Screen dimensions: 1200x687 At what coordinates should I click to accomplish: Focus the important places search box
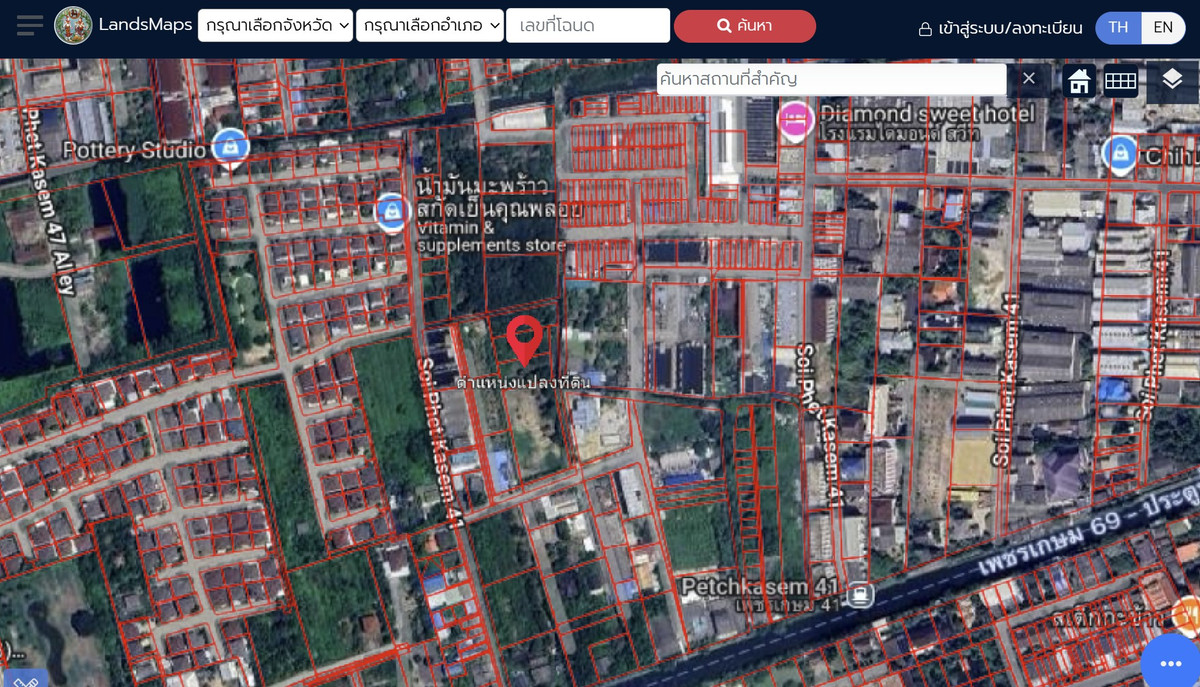pyautogui.click(x=830, y=79)
